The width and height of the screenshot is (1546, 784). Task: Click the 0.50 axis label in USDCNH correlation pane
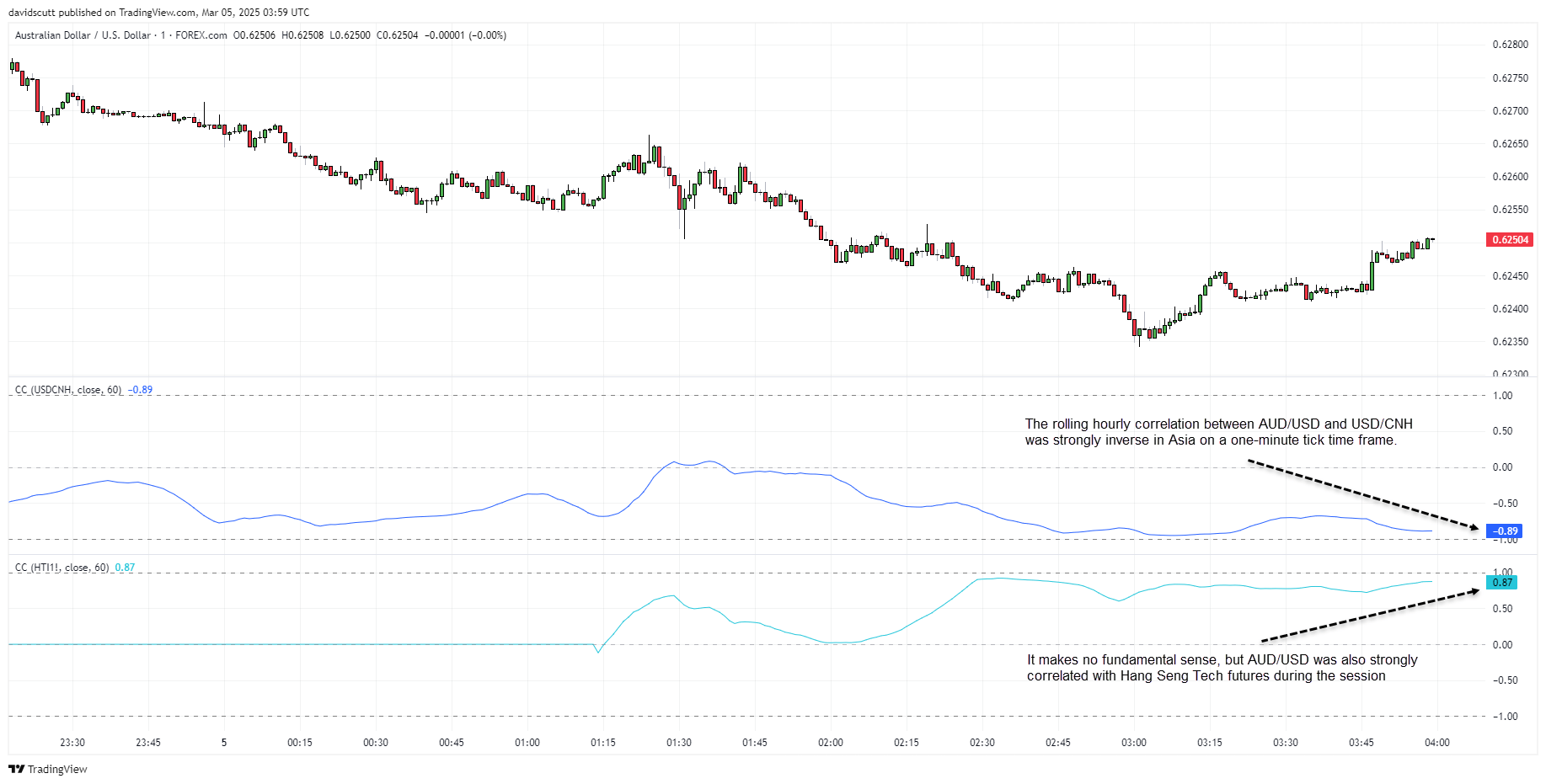(1502, 431)
